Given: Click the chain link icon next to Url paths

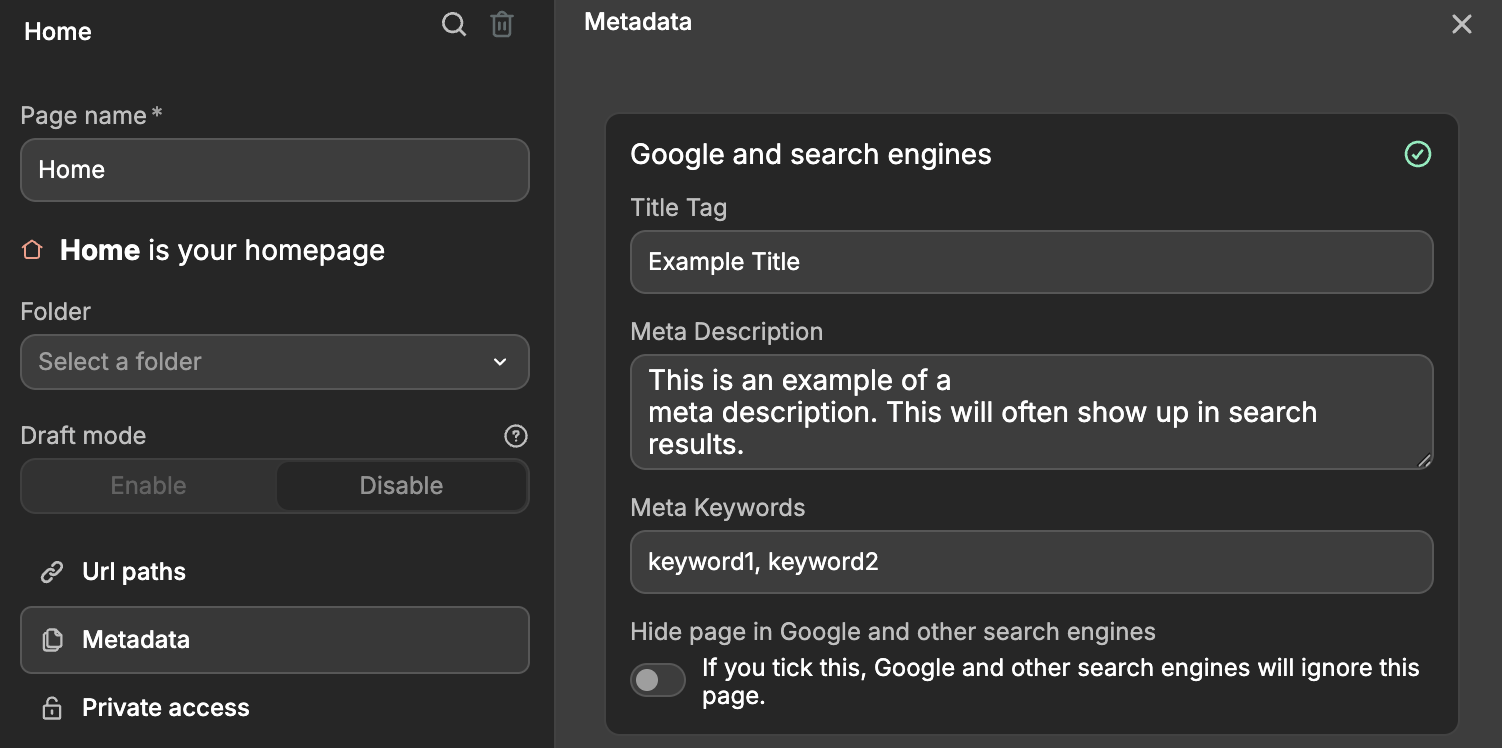Looking at the screenshot, I should point(51,571).
